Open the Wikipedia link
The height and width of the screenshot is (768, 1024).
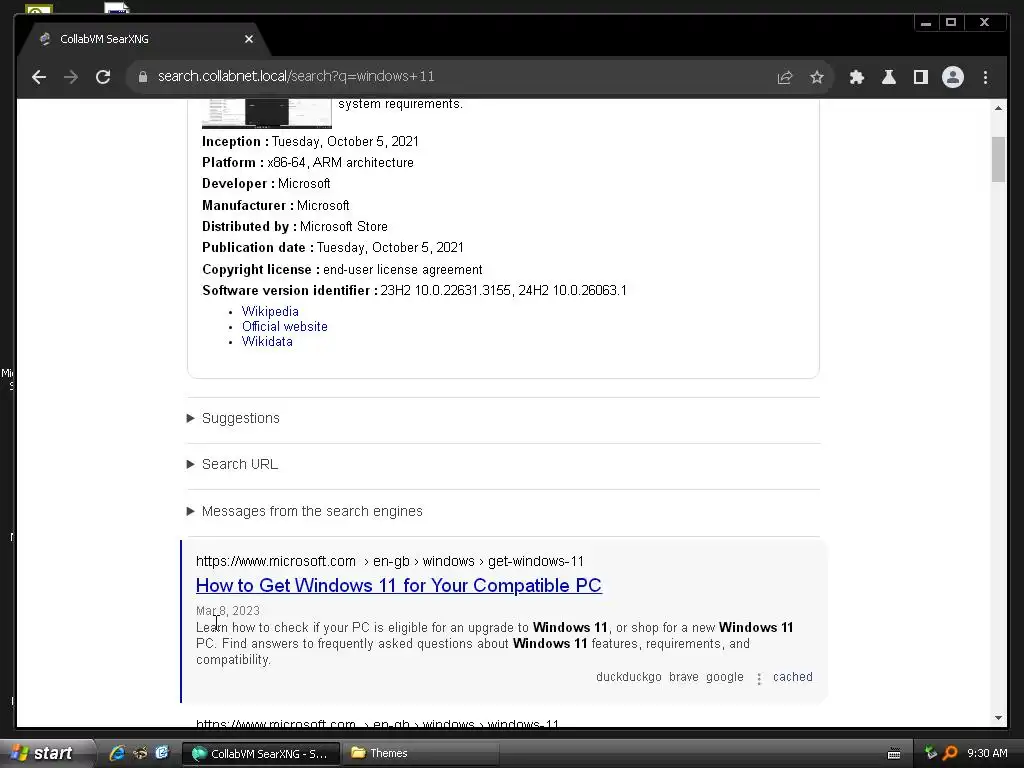click(x=270, y=312)
